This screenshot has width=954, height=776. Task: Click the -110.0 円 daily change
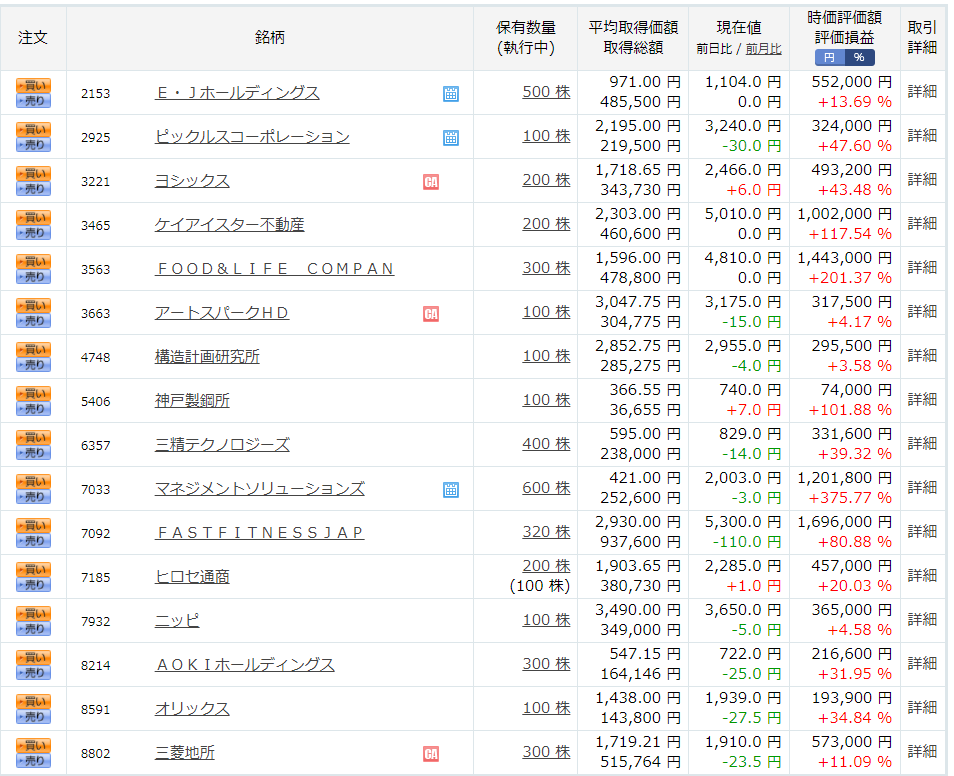[x=747, y=542]
